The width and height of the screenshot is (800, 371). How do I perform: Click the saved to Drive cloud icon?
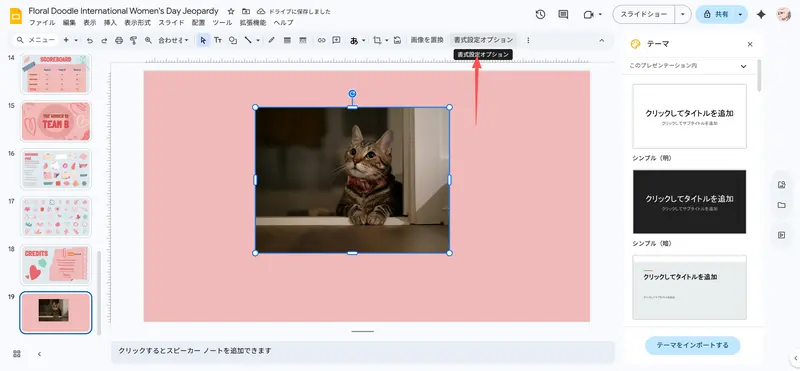(261, 11)
